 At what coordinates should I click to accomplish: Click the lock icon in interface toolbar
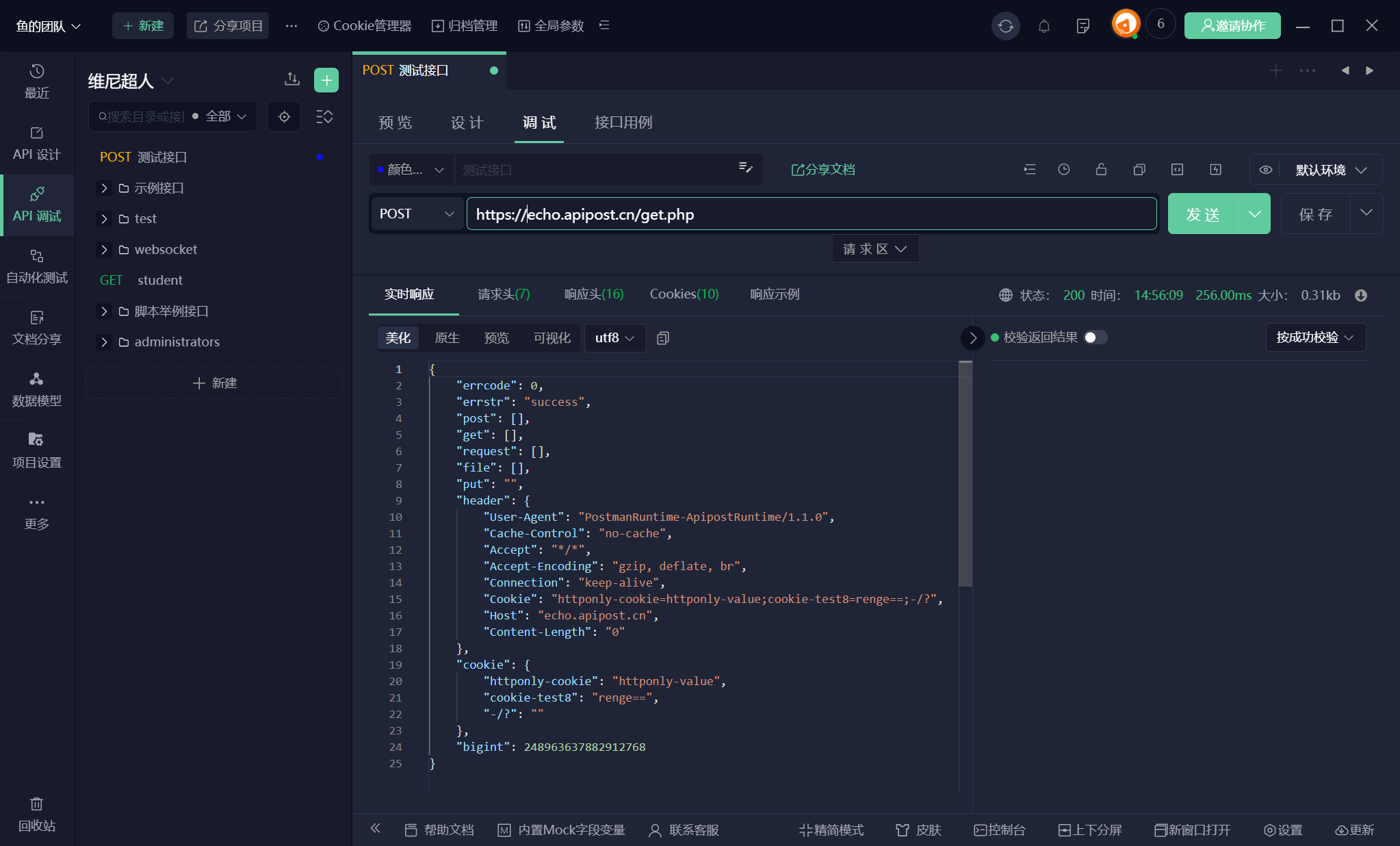tap(1101, 170)
